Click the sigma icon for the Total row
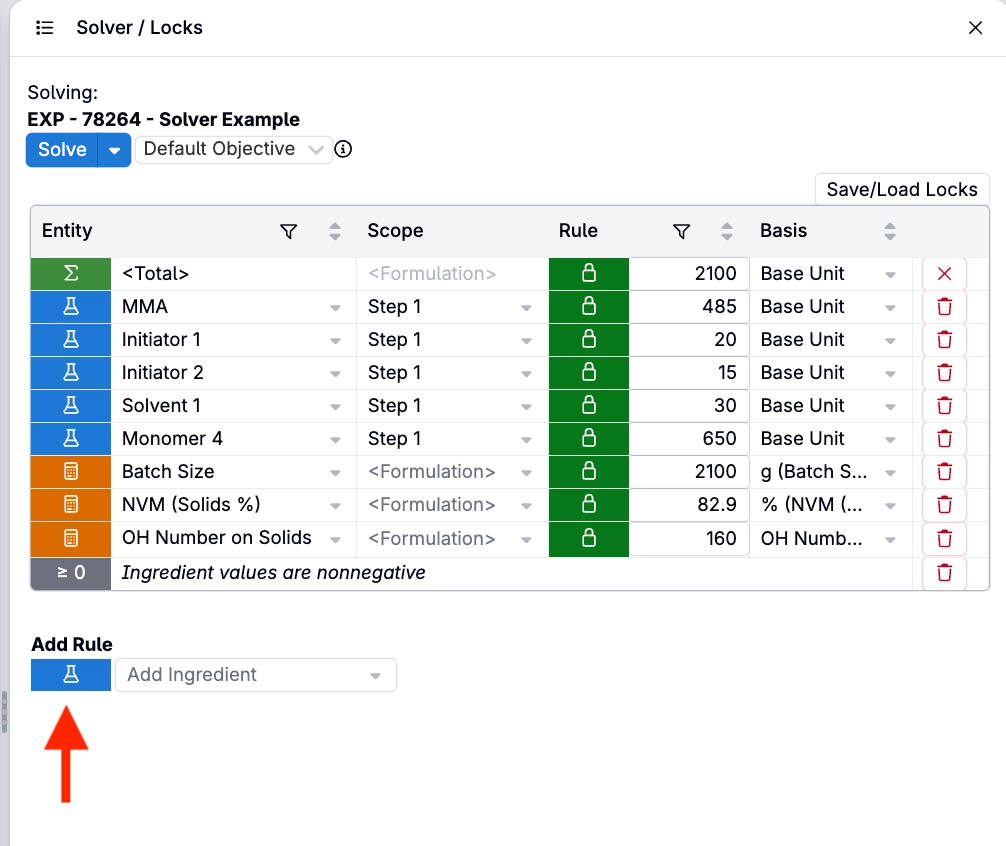 (71, 274)
